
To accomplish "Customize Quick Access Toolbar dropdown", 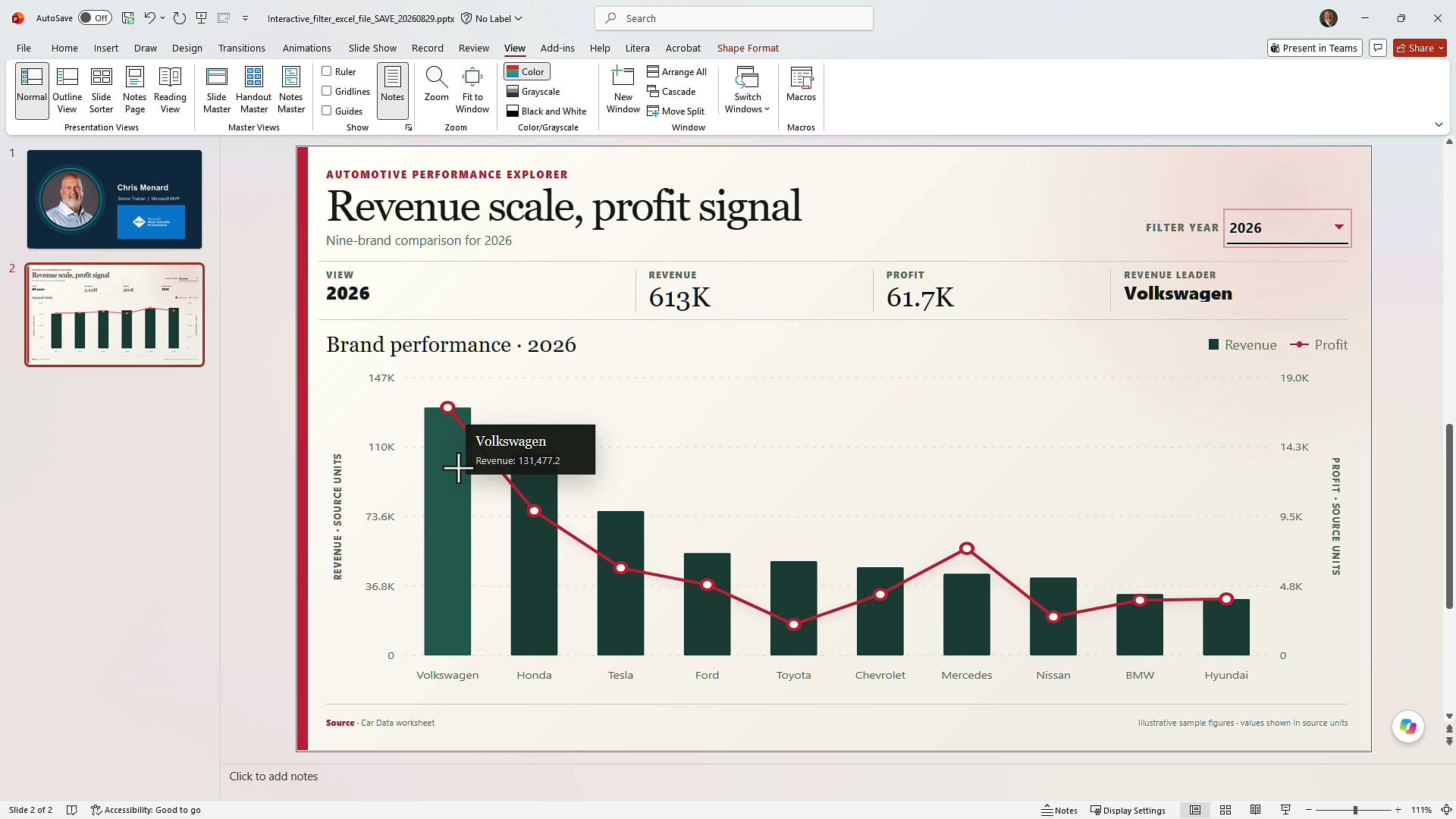I will 245,17.
